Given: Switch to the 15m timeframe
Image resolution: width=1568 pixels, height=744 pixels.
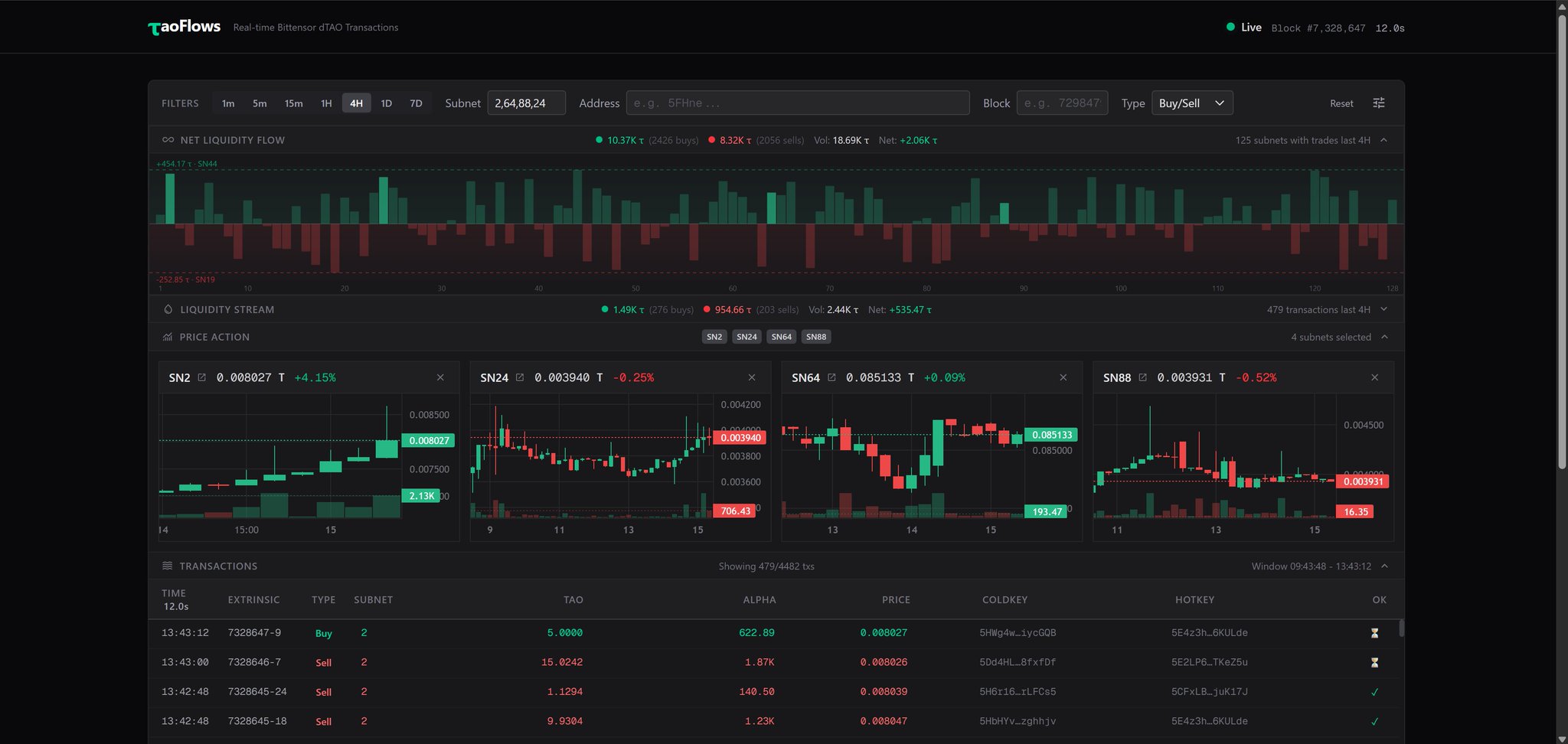Looking at the screenshot, I should [x=293, y=103].
